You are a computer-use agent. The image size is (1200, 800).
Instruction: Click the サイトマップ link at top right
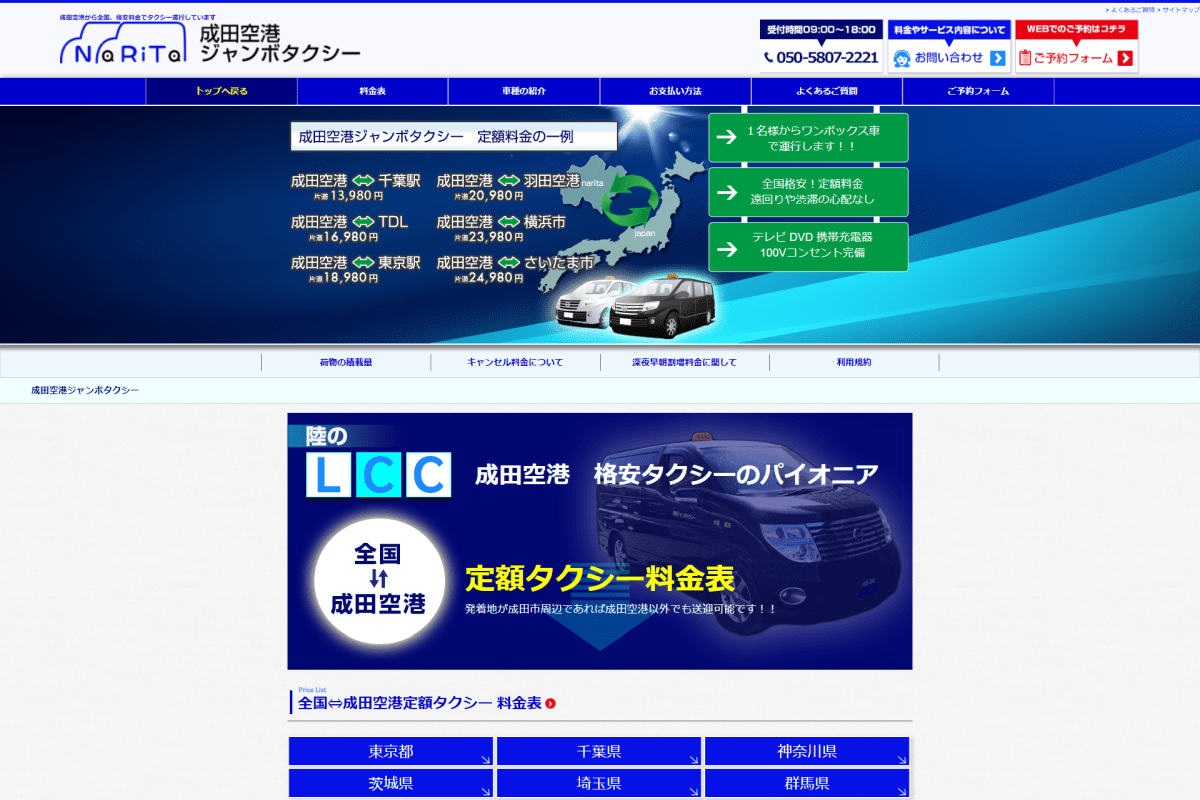pyautogui.click(x=1179, y=9)
